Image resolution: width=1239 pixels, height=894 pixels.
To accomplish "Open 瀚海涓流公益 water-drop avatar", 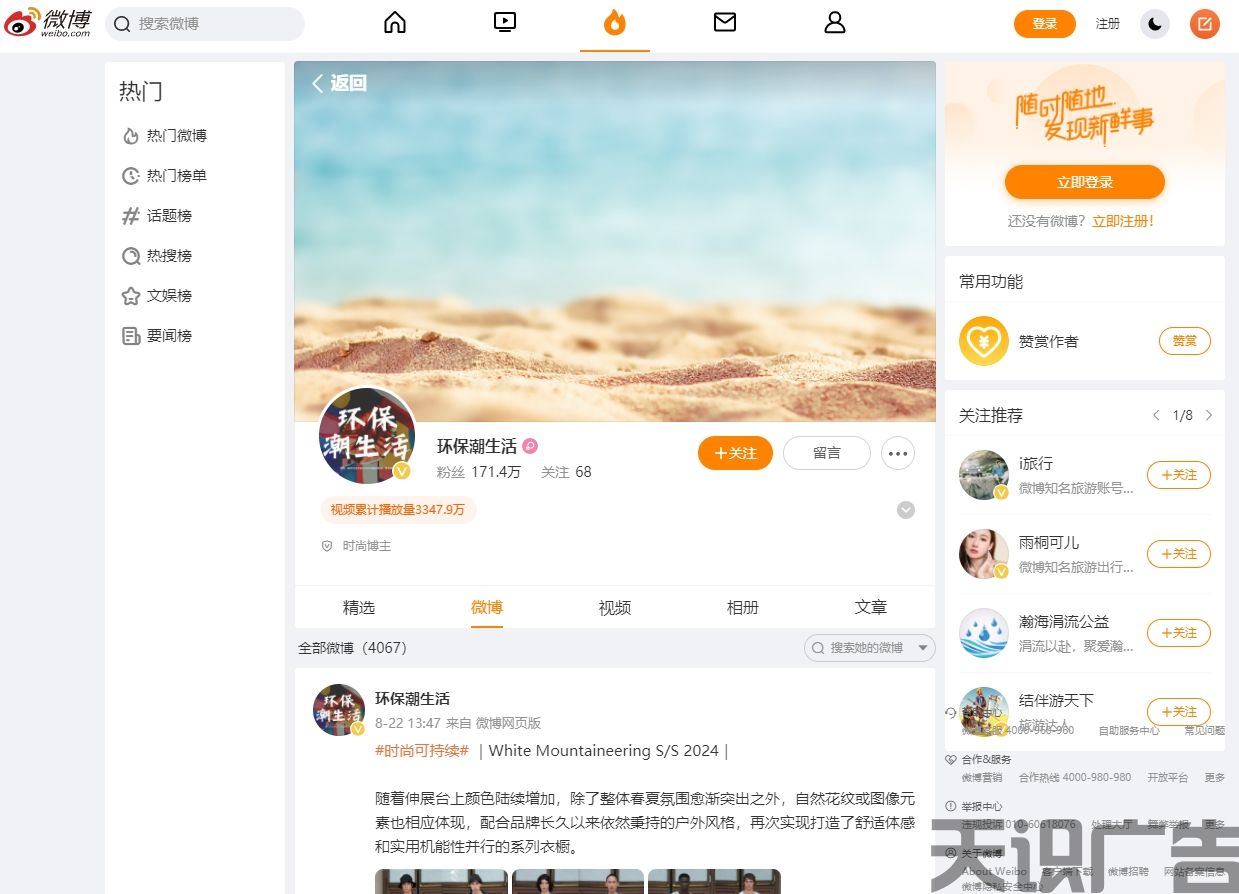I will pyautogui.click(x=984, y=633).
